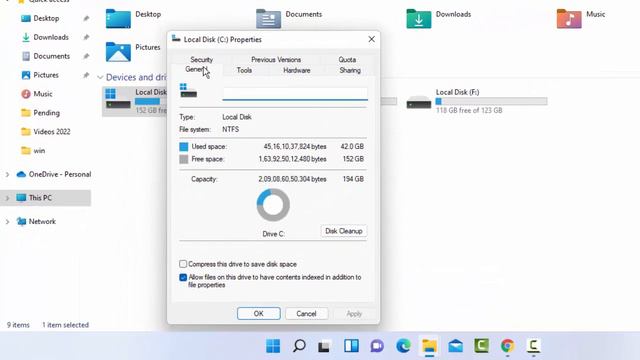Click the '118 GB free of 123 GB' text
The image size is (640, 360).
pos(469,111)
